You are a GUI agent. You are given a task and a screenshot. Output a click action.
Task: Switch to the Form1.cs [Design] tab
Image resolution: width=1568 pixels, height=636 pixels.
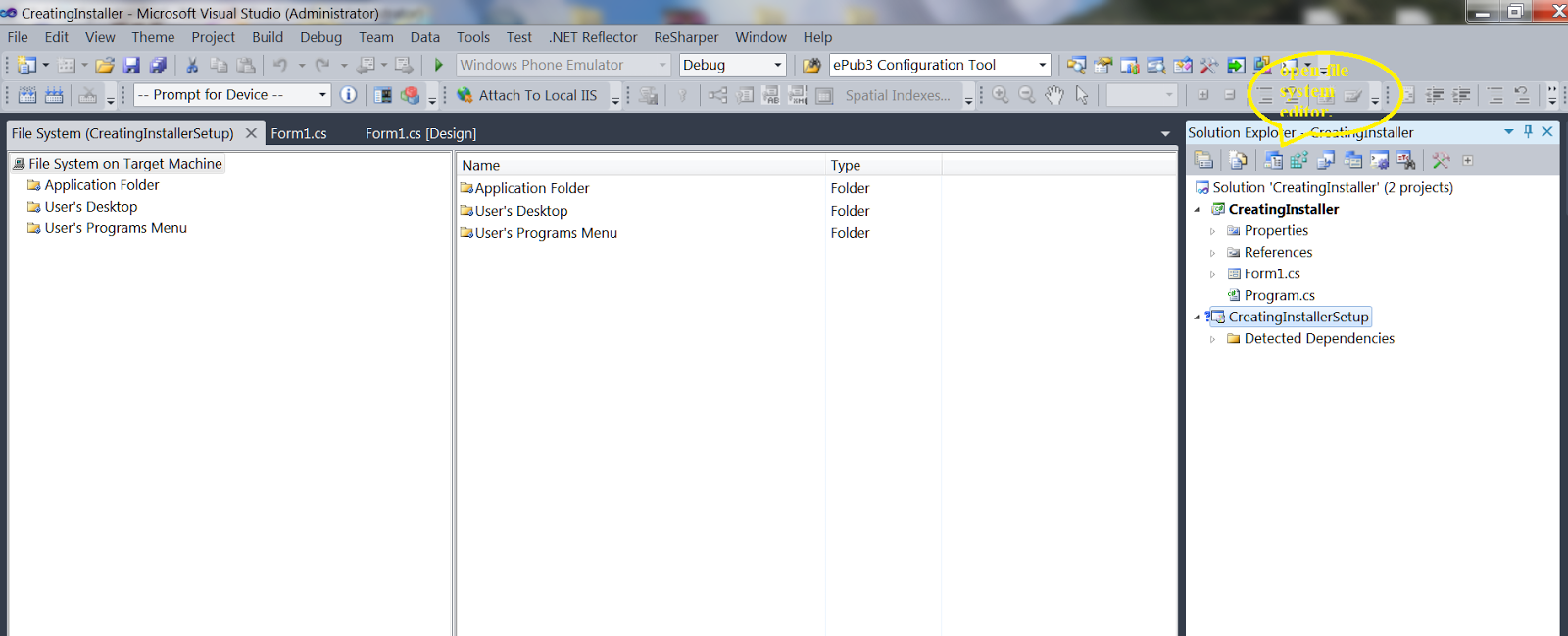420,133
